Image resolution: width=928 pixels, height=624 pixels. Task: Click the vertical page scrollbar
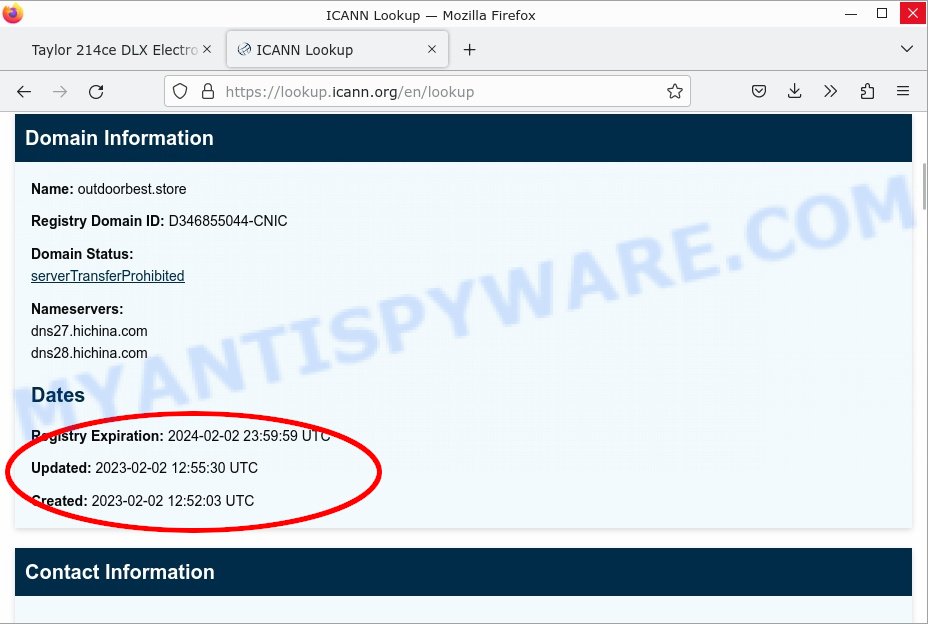pos(924,187)
